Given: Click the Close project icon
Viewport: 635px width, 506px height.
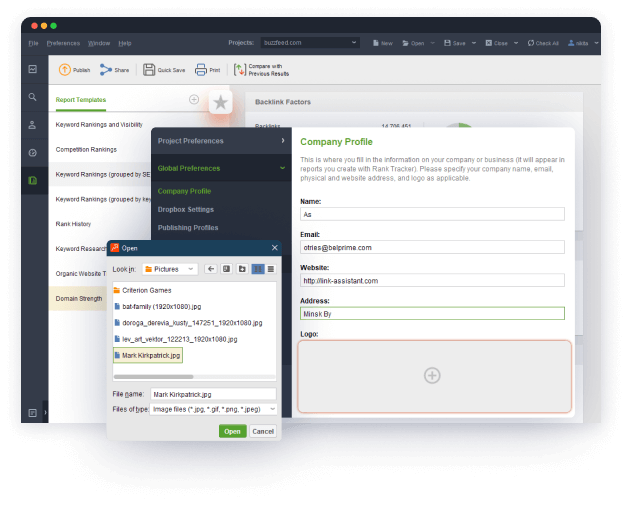Looking at the screenshot, I should coord(489,43).
